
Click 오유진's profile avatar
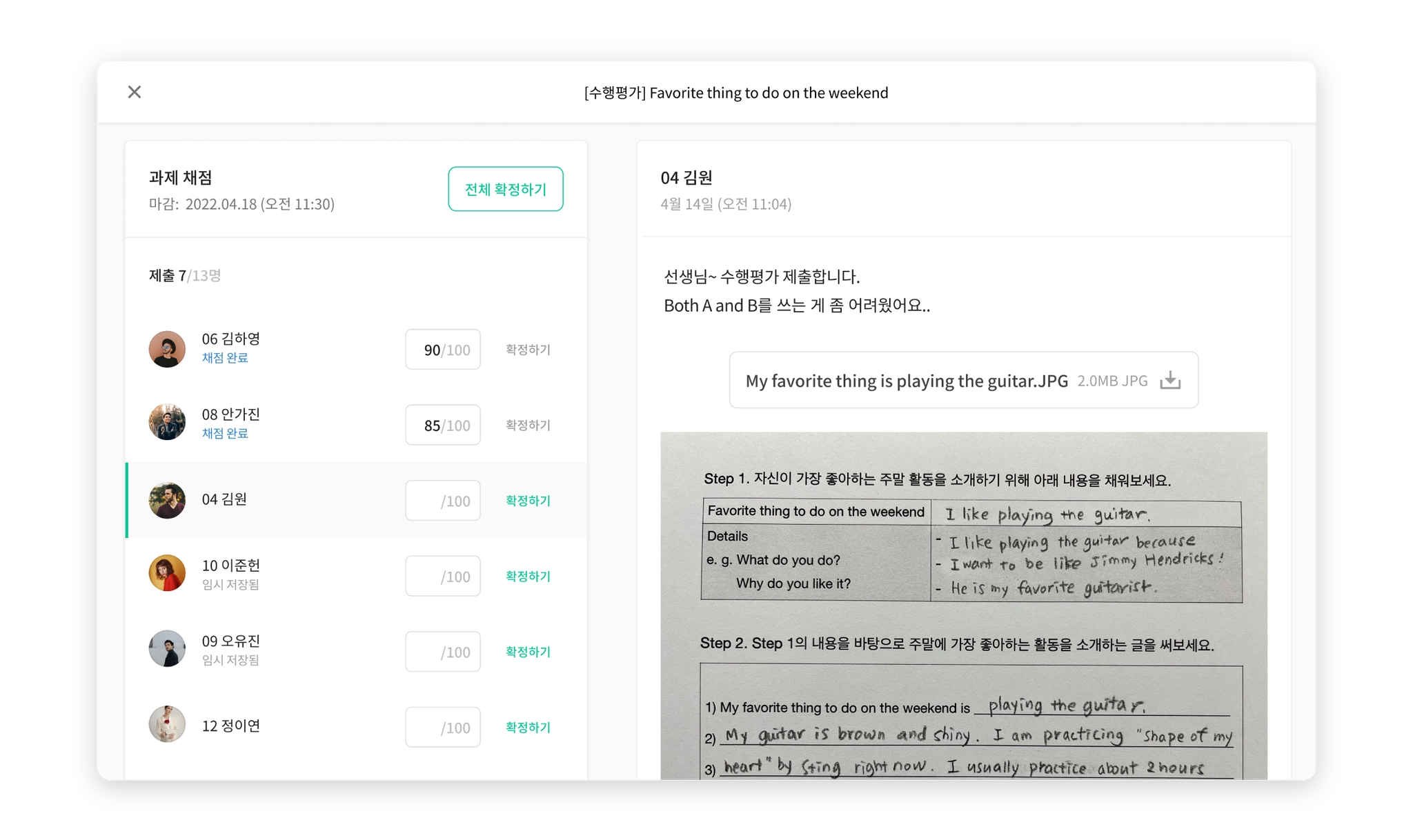pos(167,648)
